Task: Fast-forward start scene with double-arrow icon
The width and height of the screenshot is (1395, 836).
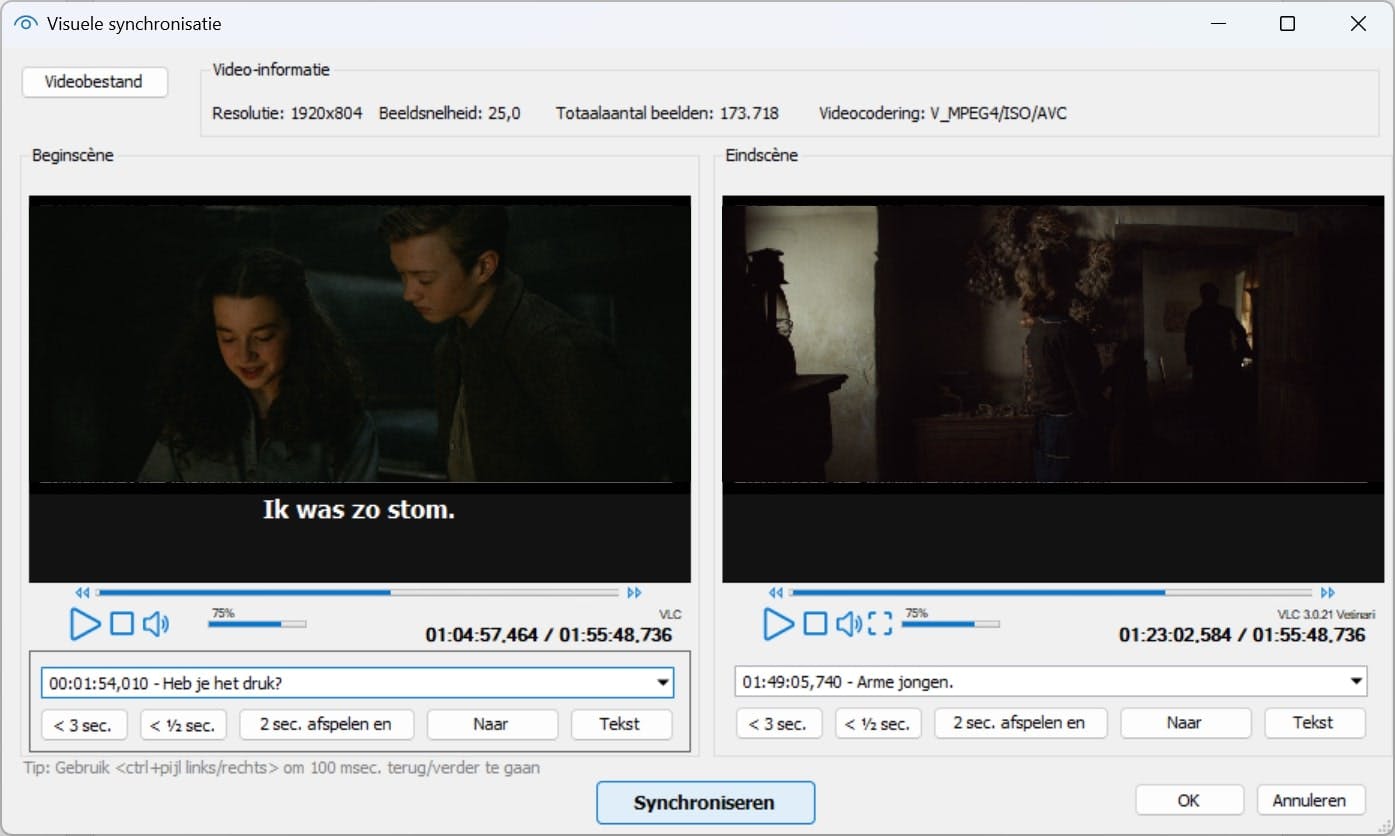Action: [x=634, y=593]
